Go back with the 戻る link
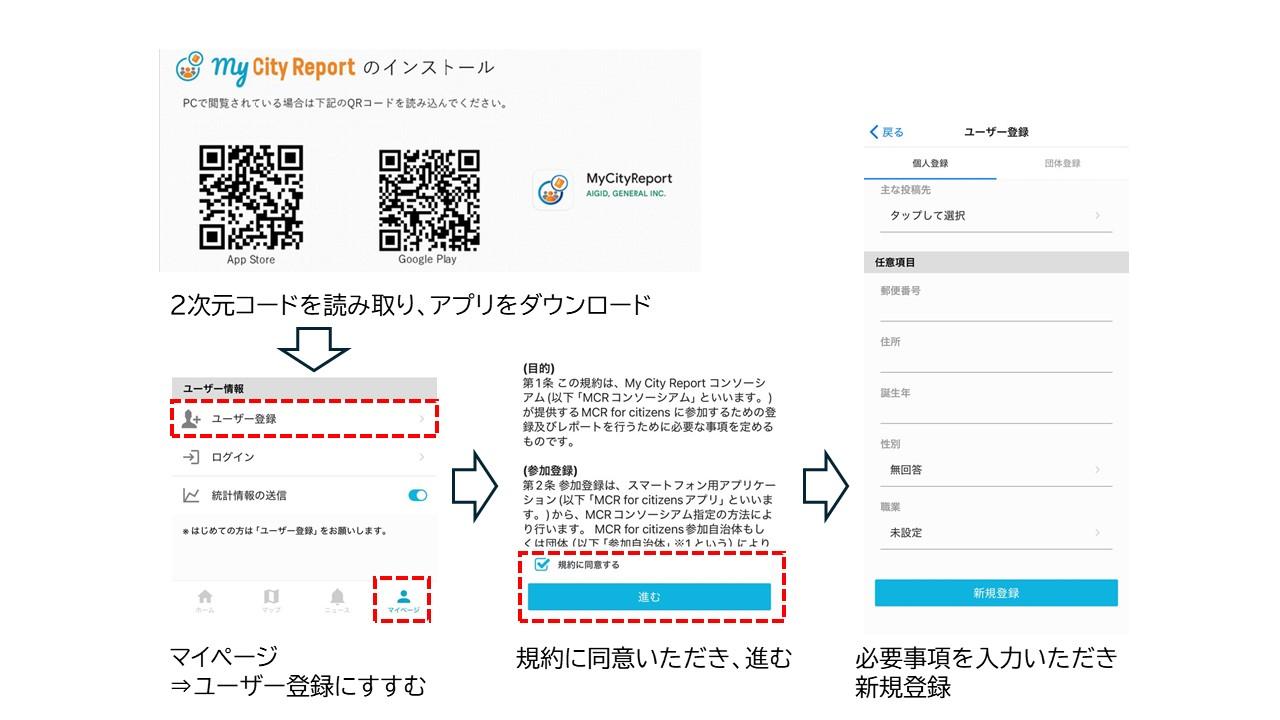Viewport: 1280px width, 720px height. [887, 132]
